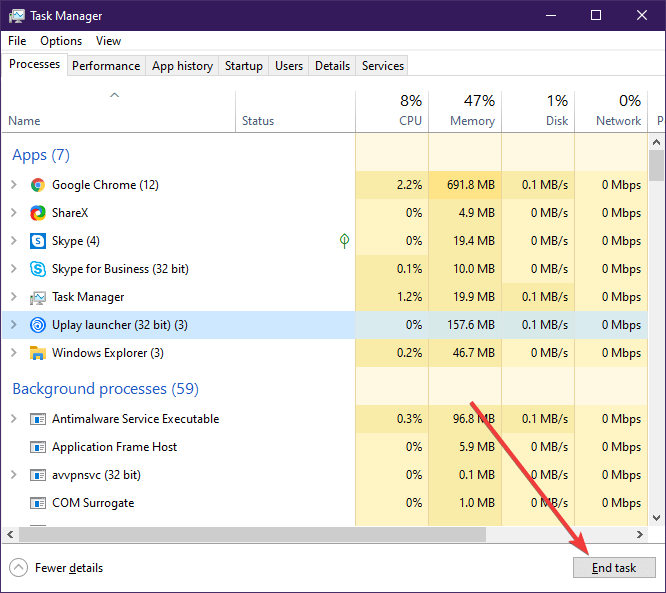This screenshot has width=666, height=593.
Task: Click the horizontal scrollbar left arrow
Action: pos(10,534)
